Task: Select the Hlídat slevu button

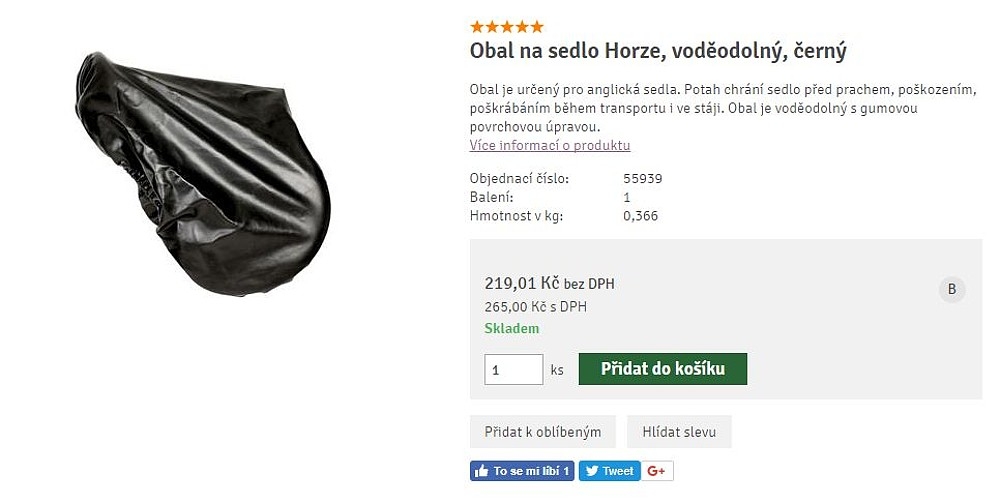Action: pyautogui.click(x=679, y=432)
